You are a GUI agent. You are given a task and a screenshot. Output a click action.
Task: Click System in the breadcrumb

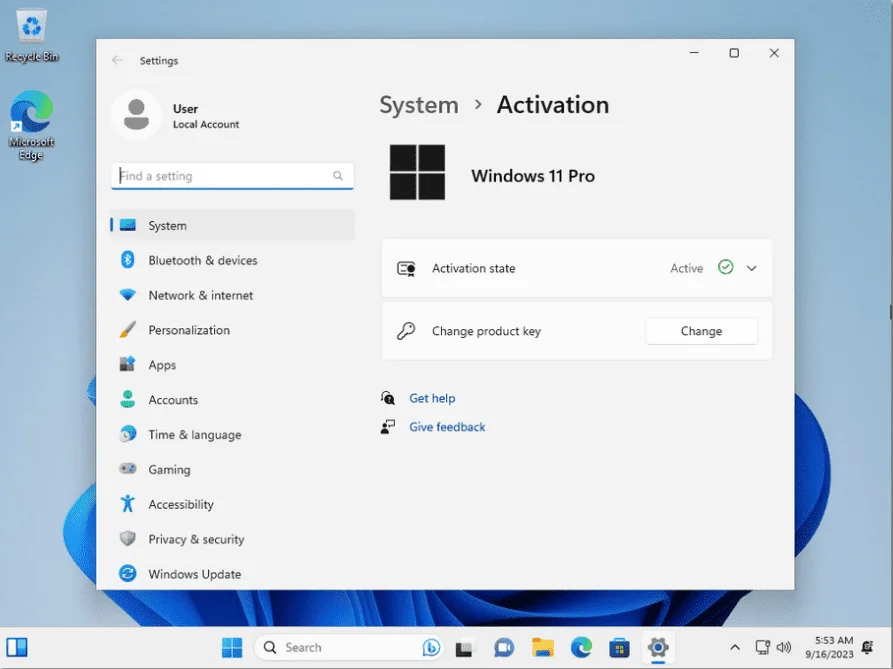tap(419, 105)
